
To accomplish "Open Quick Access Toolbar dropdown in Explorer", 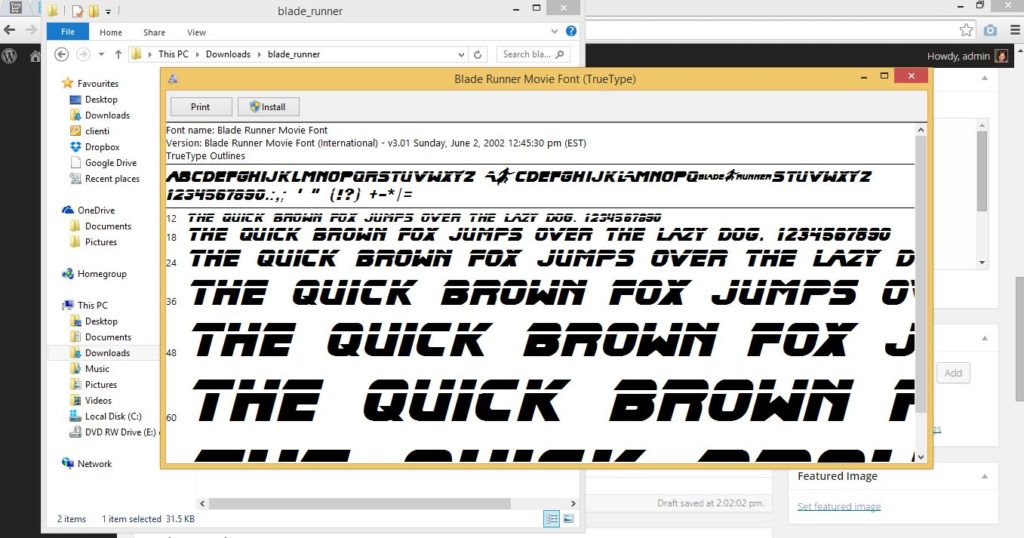I will coord(108,11).
